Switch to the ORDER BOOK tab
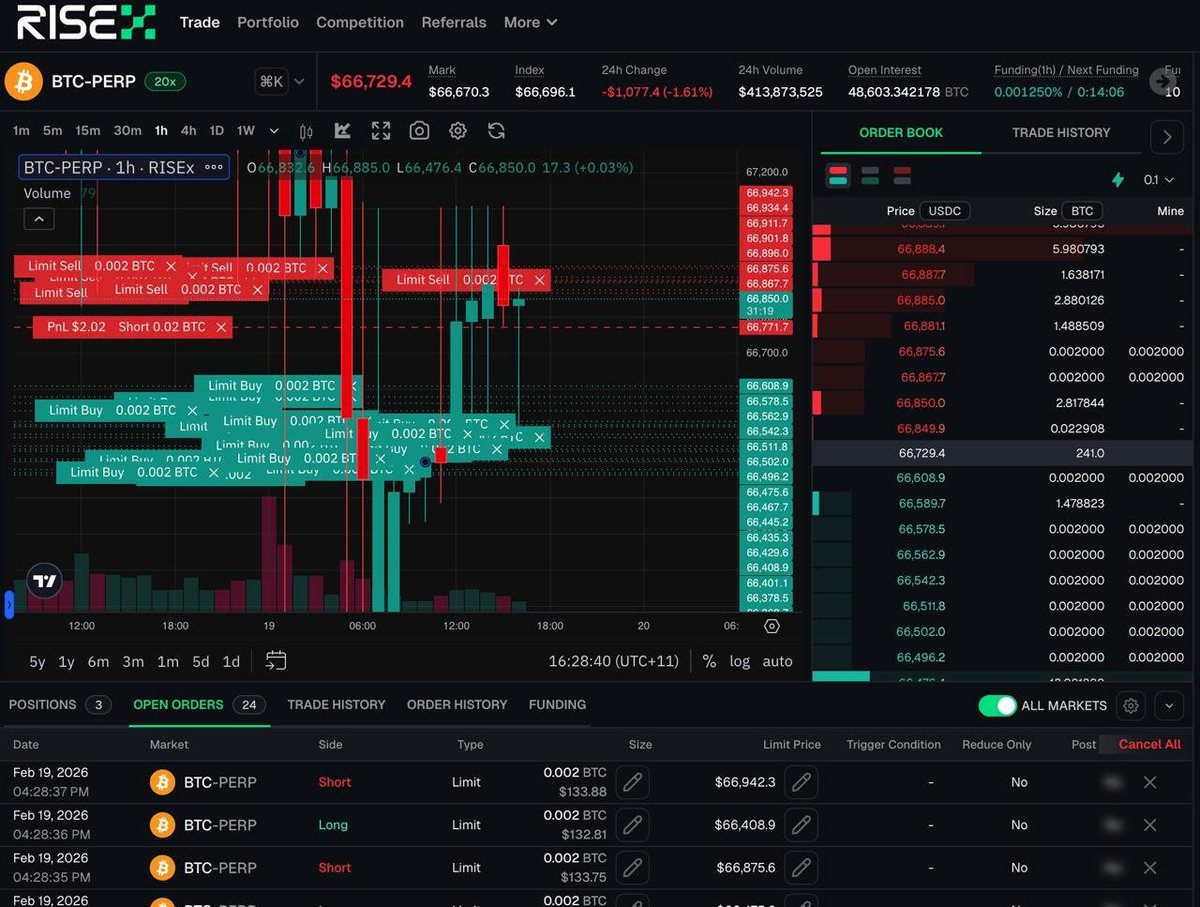Viewport: 1200px width, 907px height. point(901,132)
